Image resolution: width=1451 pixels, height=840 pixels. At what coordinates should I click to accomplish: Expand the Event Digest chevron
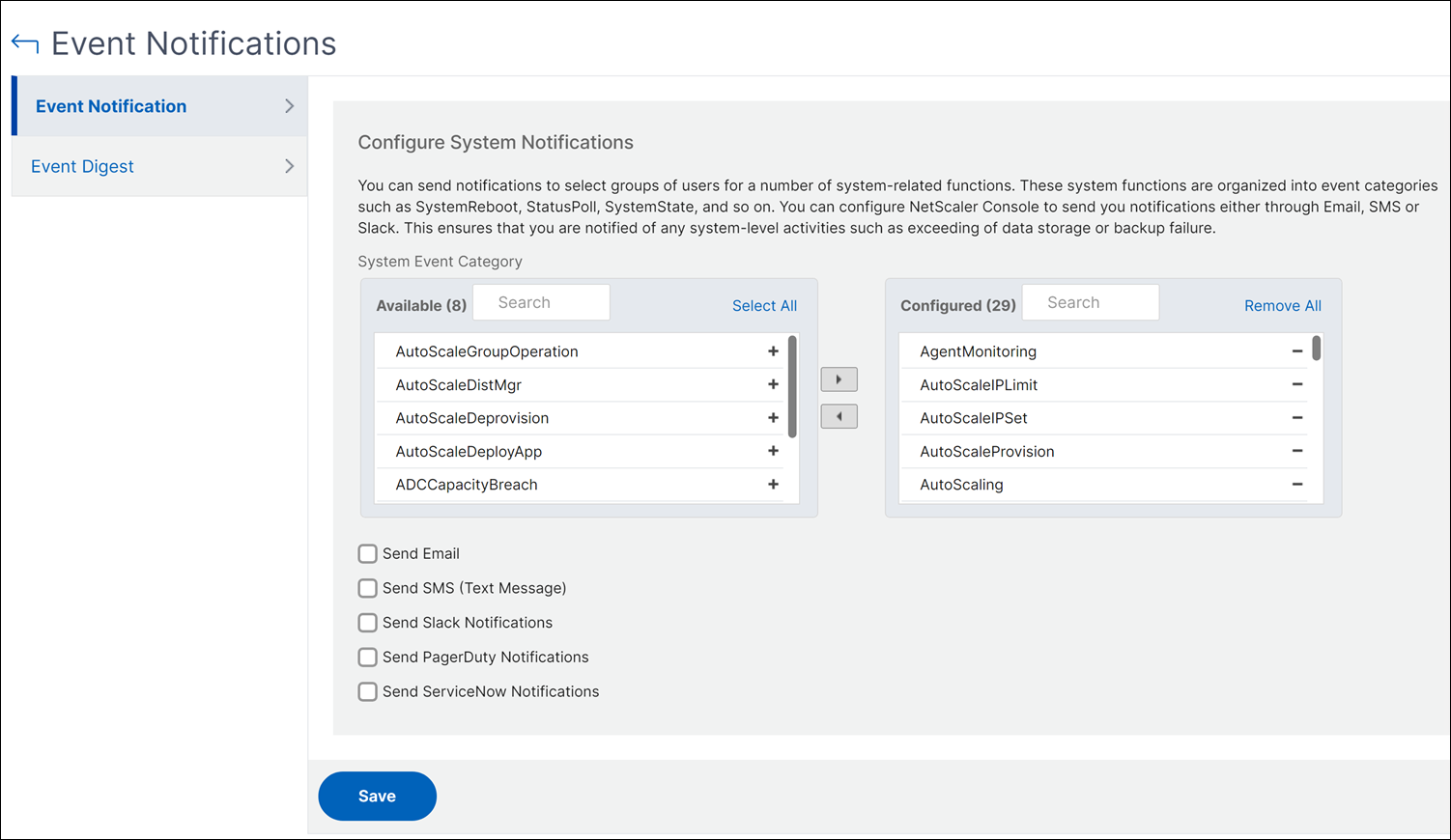(289, 166)
